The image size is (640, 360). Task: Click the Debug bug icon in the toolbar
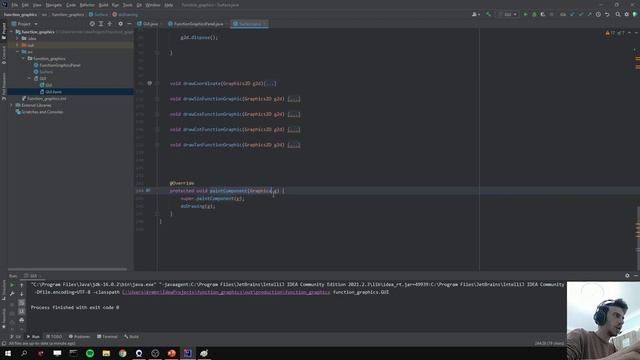(534, 14)
